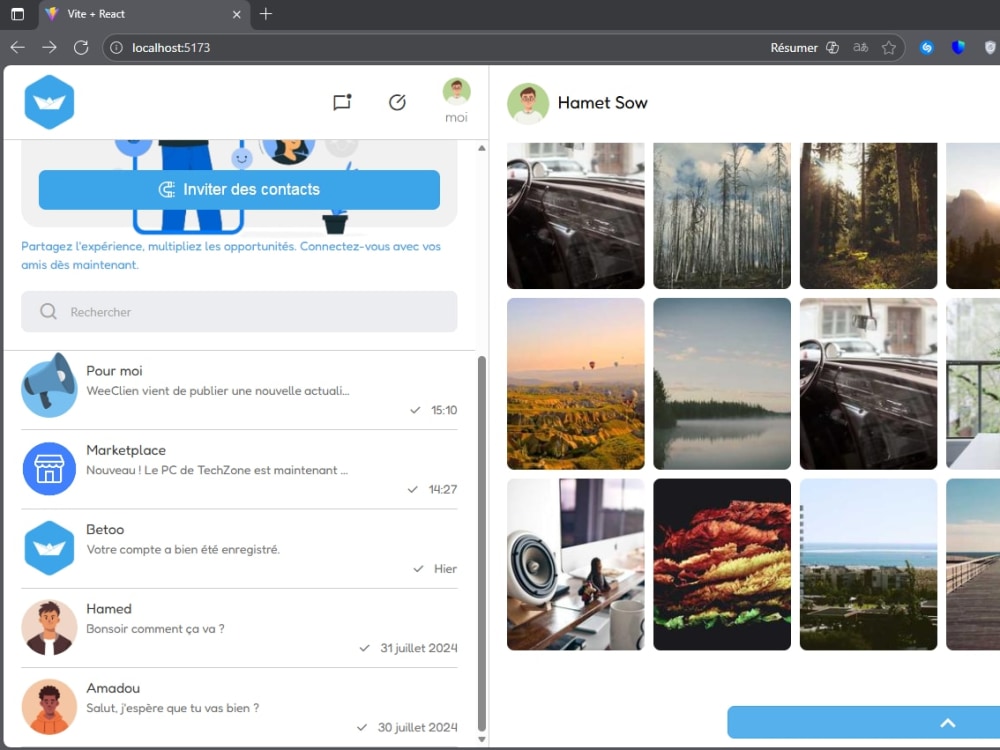Click the Résumer button in the address bar

[804, 48]
